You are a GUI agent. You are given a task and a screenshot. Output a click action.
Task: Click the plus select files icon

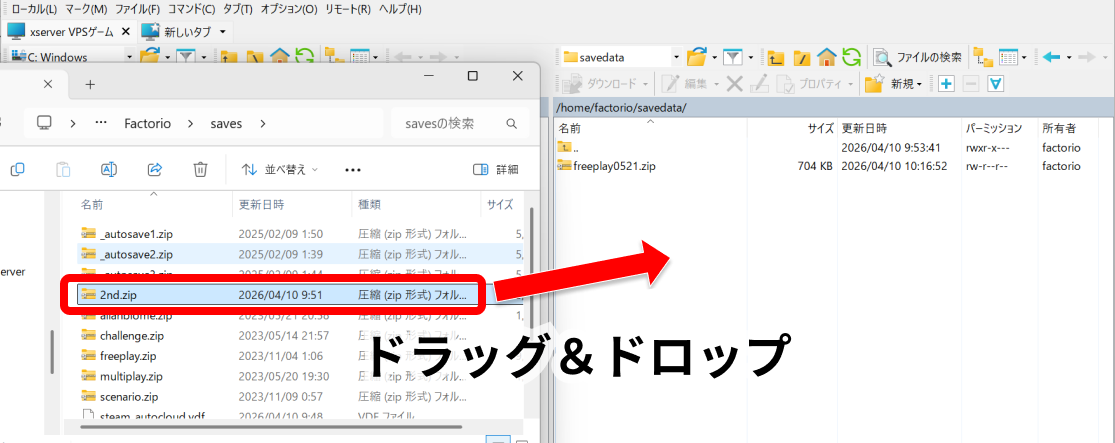coord(946,84)
